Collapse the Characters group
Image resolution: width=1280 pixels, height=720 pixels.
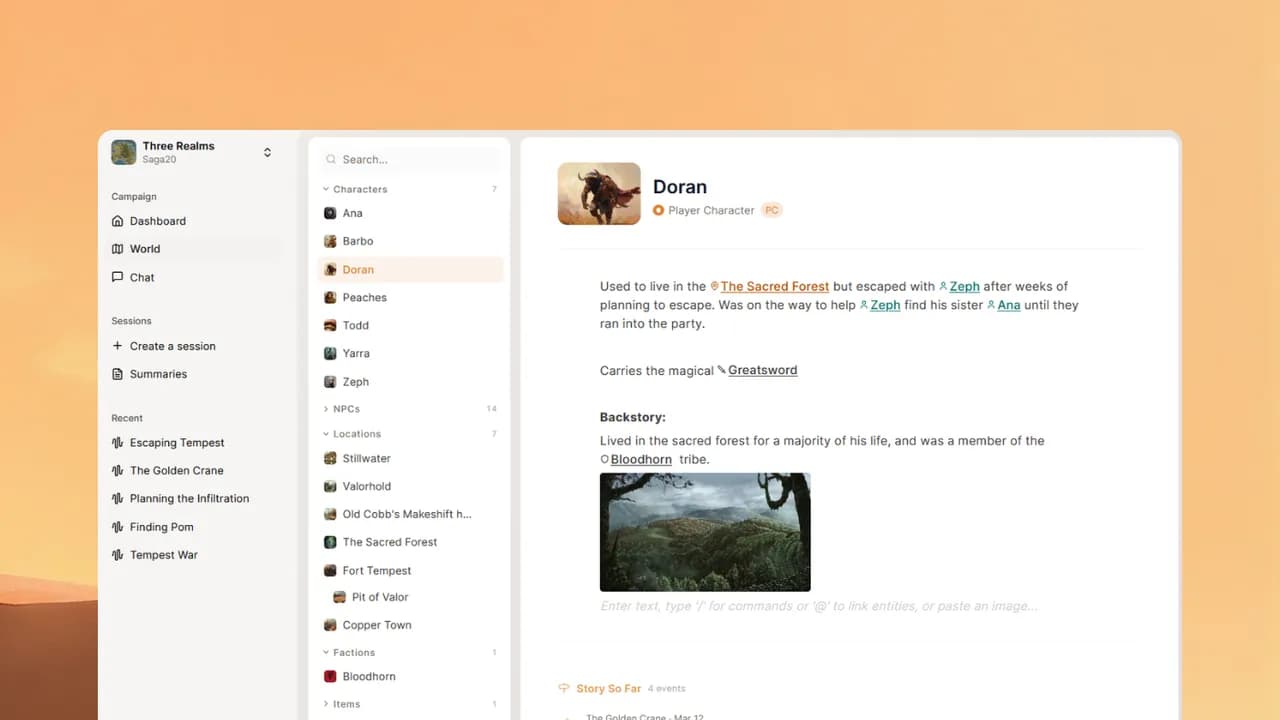pyautogui.click(x=326, y=189)
